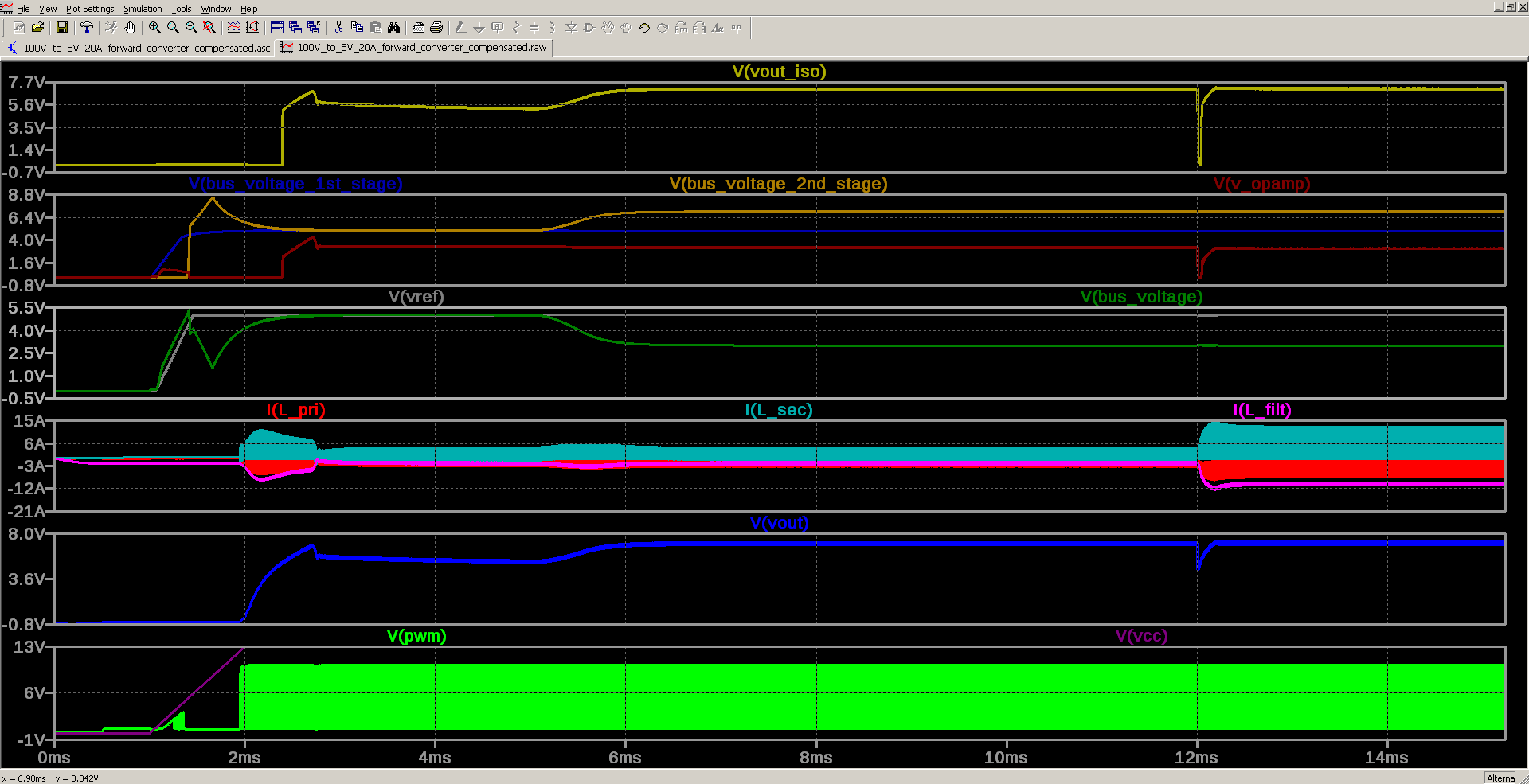This screenshot has height=784, width=1529.
Task: Open the Tools menu
Action: (x=182, y=9)
